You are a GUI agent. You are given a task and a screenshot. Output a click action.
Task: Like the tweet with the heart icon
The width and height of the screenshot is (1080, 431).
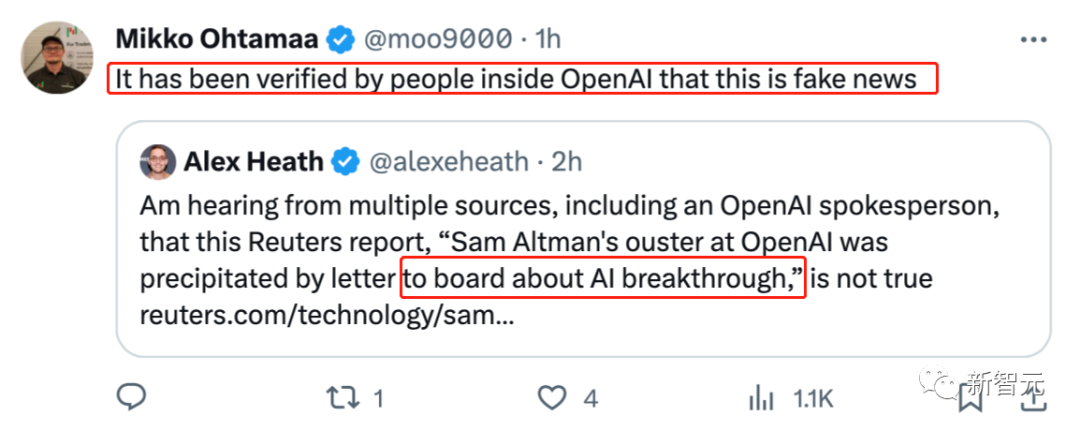(552, 398)
